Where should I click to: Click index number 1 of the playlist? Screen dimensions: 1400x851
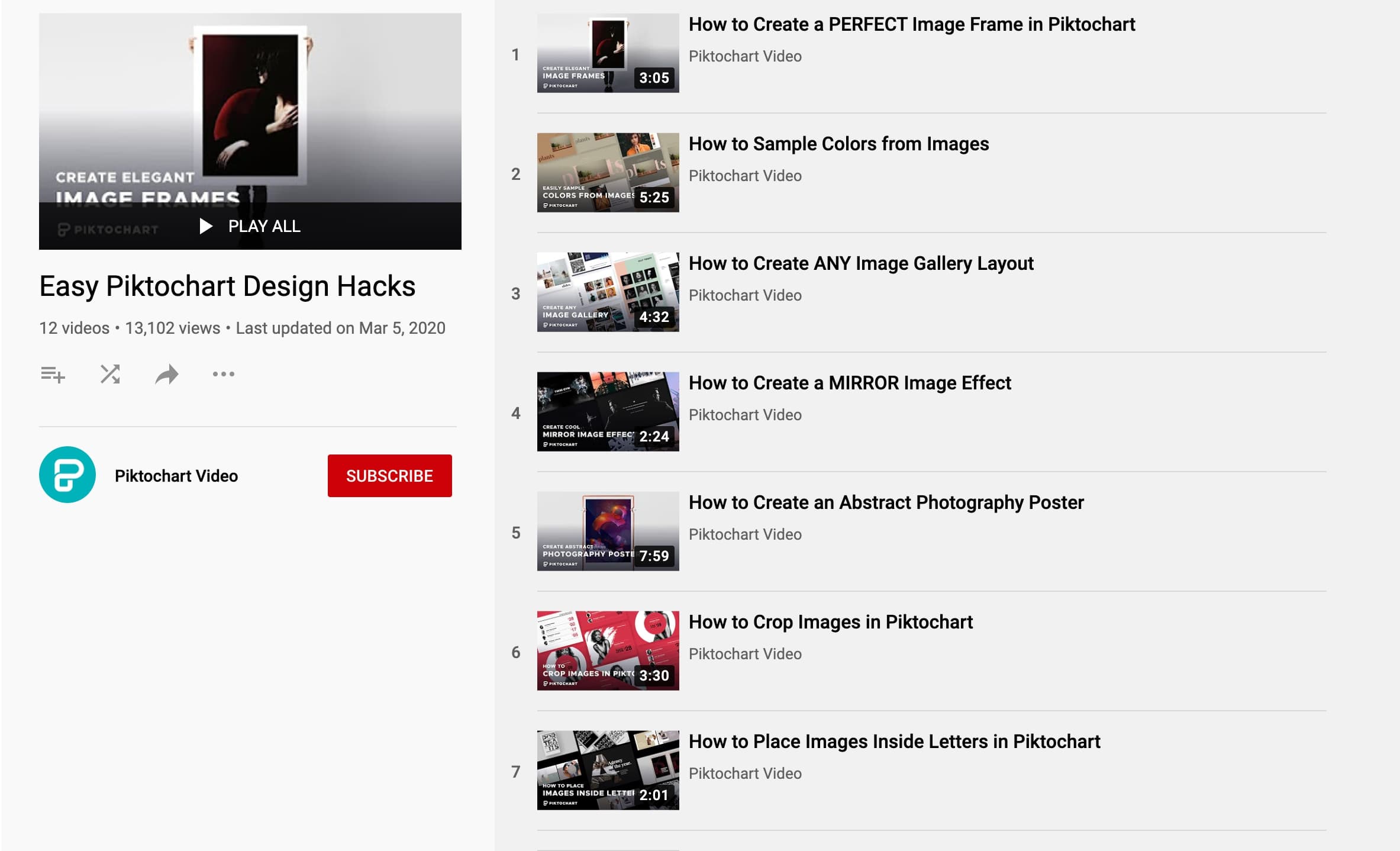pos(515,54)
